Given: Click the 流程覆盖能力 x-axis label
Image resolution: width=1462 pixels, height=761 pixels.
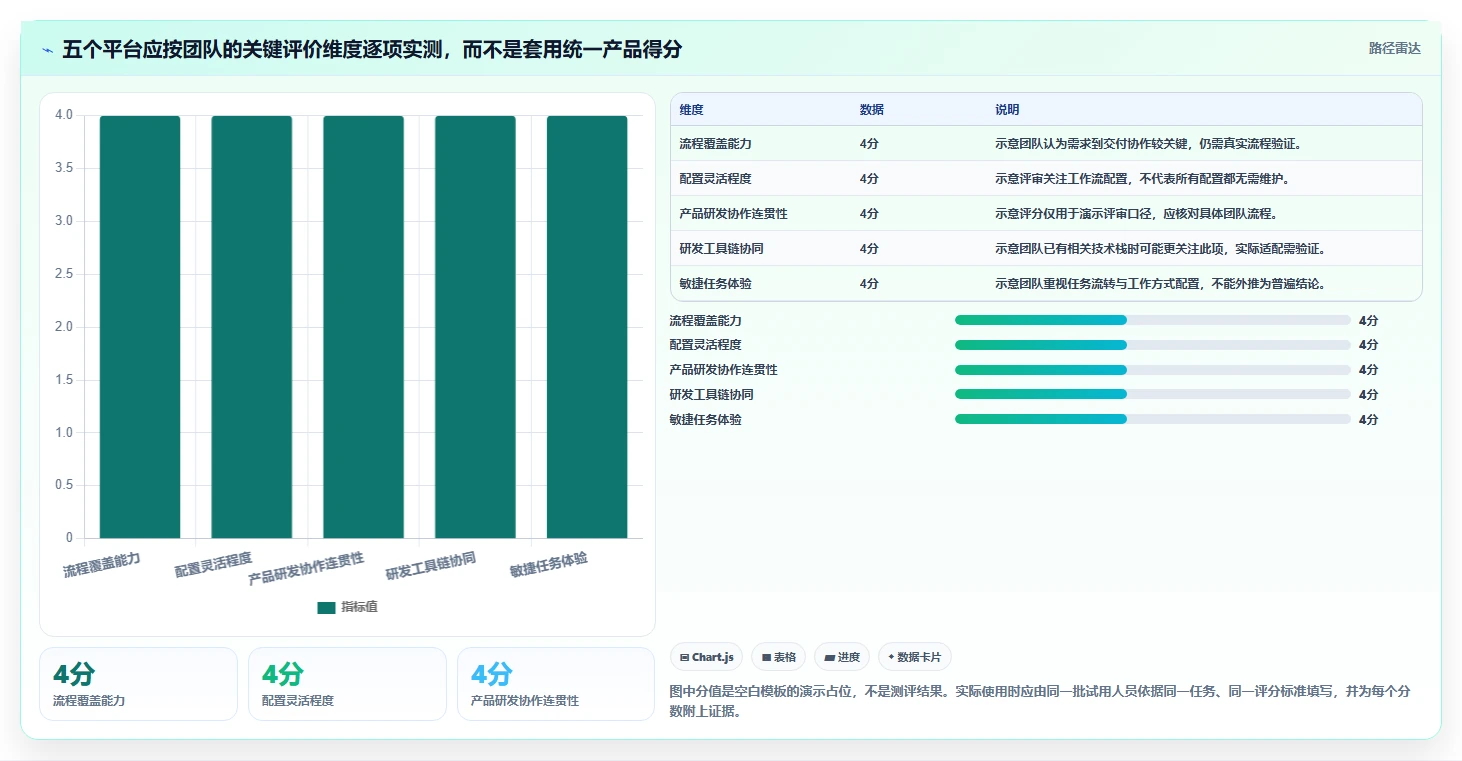Looking at the screenshot, I should 102,565.
